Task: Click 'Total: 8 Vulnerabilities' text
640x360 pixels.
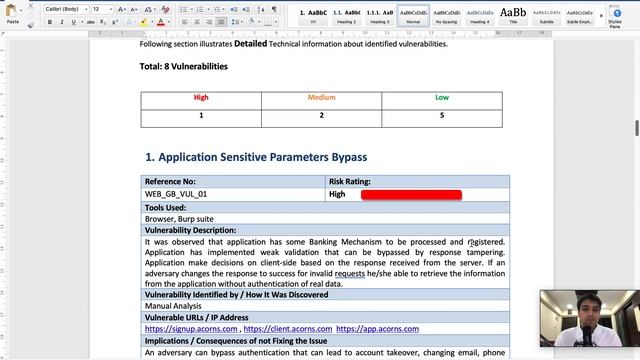Action: coord(184,67)
